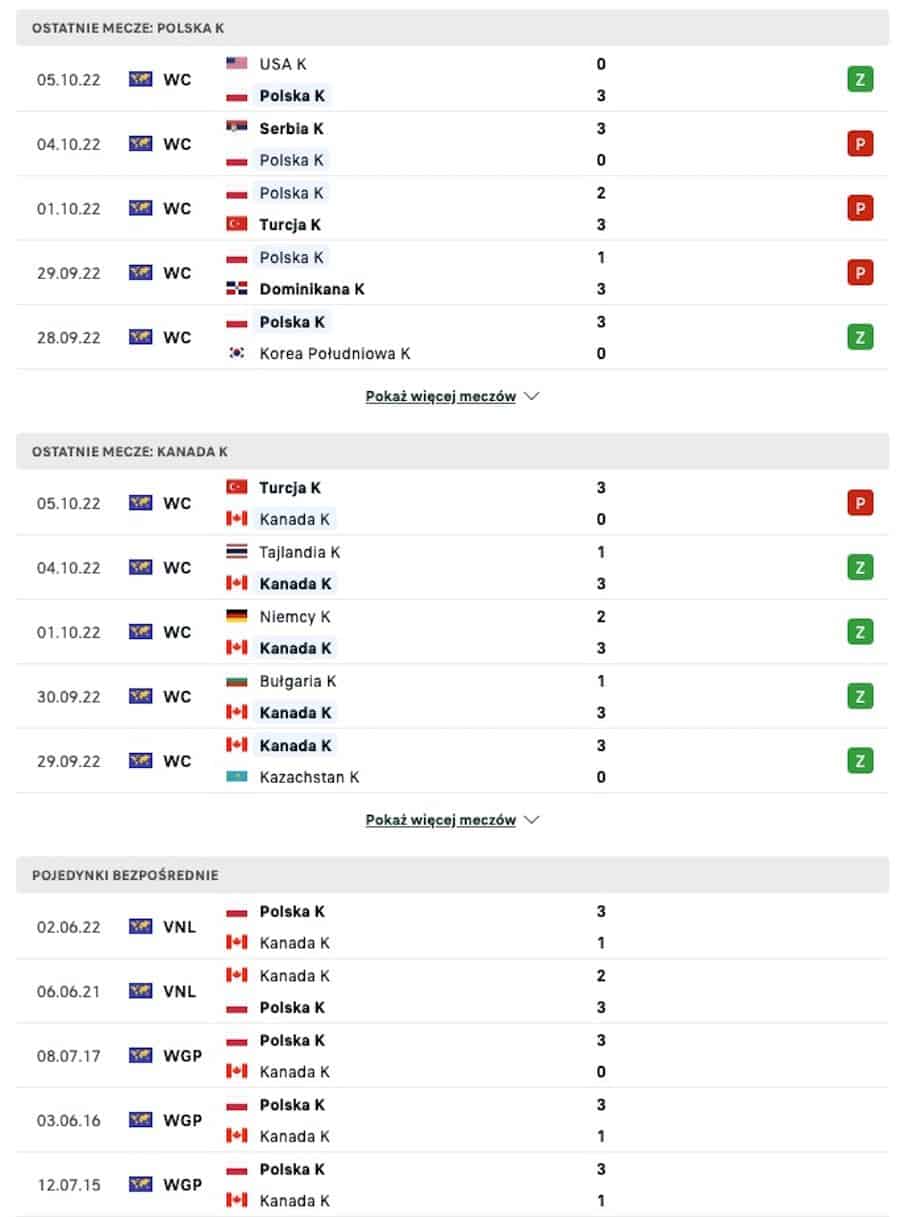
Task: Click the world map icon for 02.06.22 VNL match
Action: click(141, 927)
